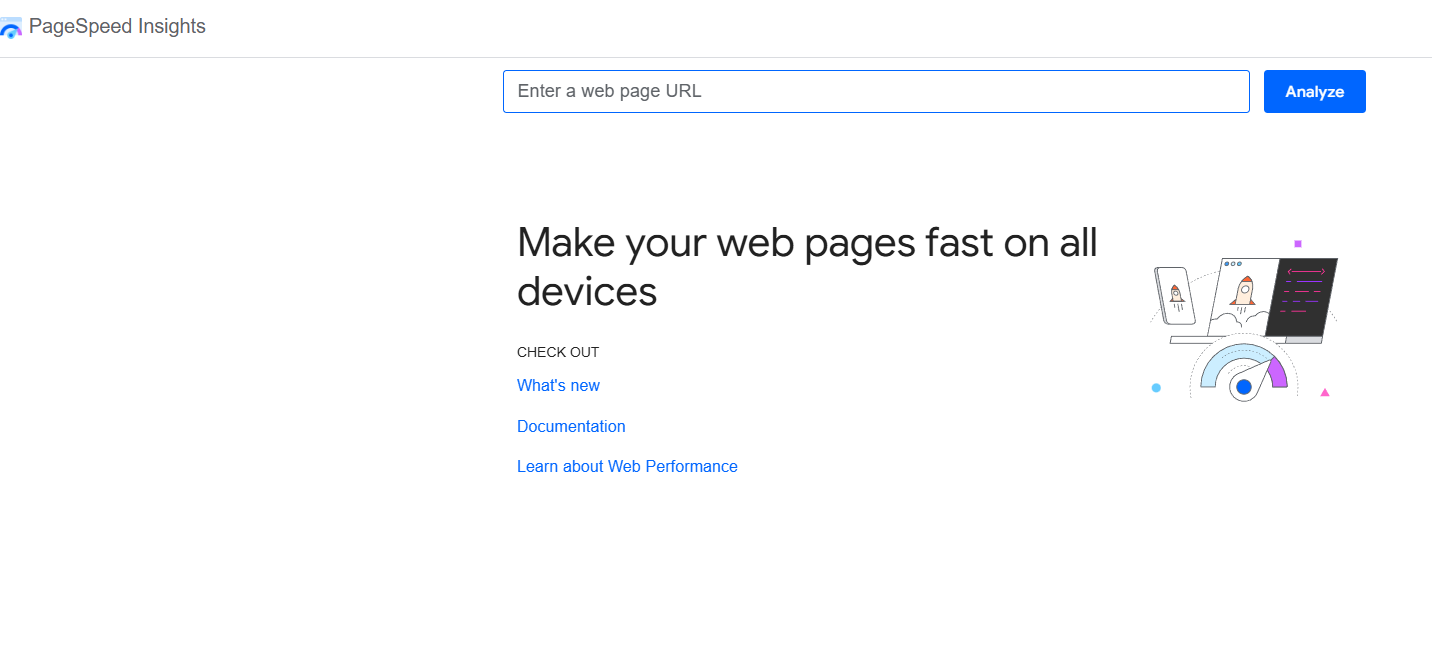
Task: Click the dark code-editor panel in the illustration
Action: point(1304,294)
